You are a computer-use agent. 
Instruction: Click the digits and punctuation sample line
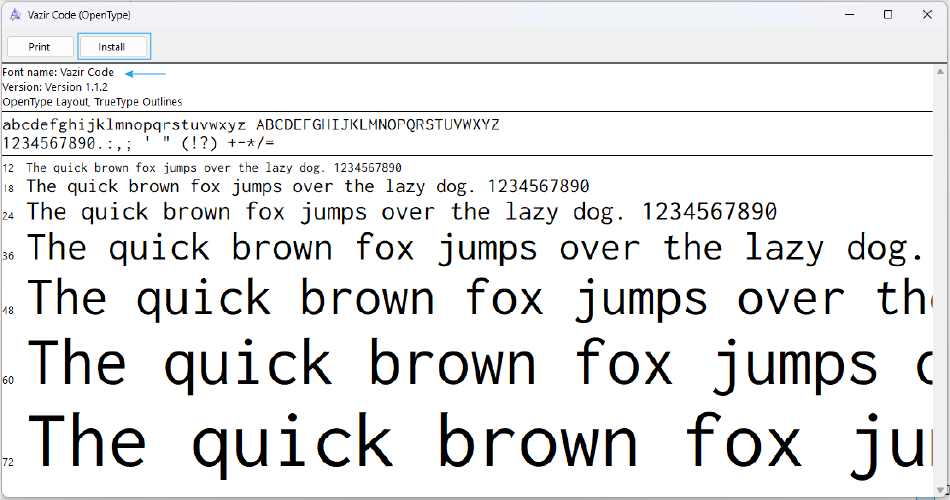(138, 143)
